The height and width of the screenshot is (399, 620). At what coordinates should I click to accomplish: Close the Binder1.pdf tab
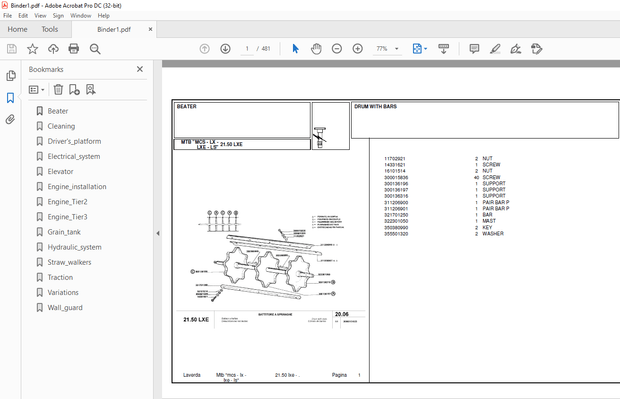click(150, 29)
